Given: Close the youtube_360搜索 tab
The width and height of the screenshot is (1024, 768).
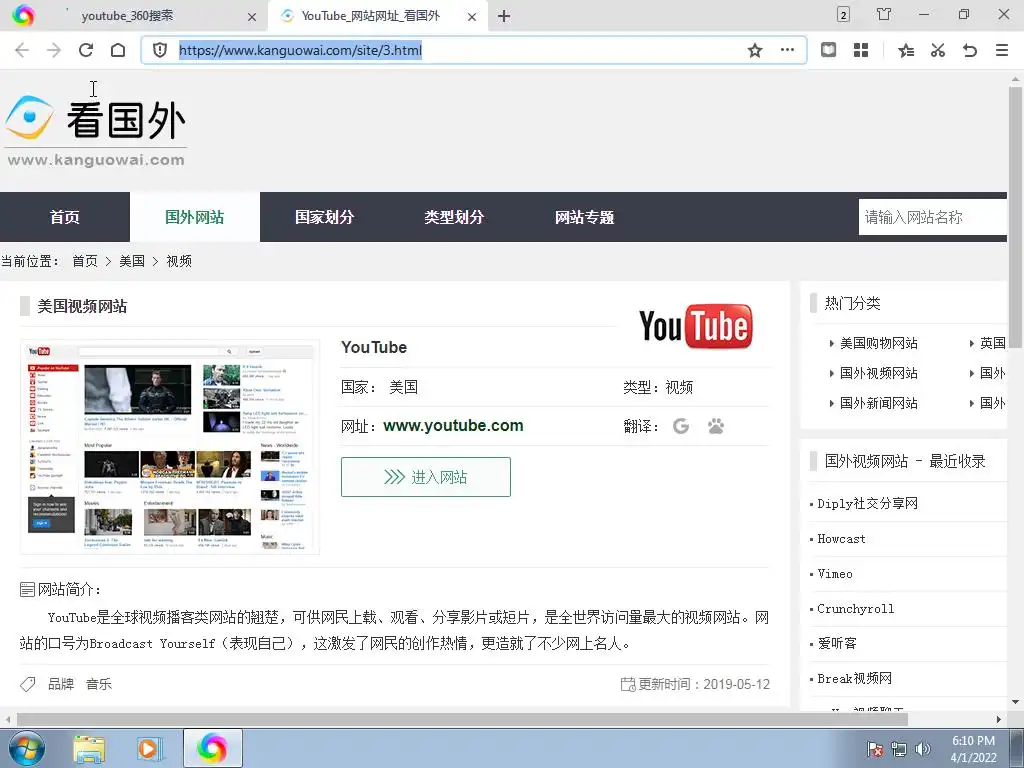Looking at the screenshot, I should click(x=252, y=17).
